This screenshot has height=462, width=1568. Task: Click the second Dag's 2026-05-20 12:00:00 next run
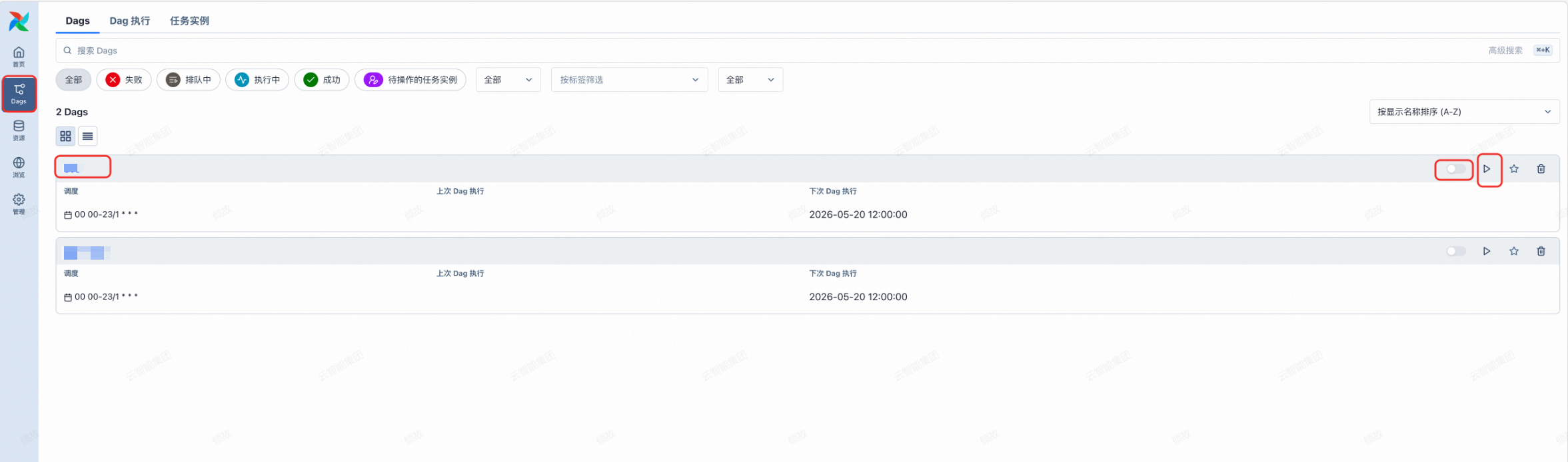click(858, 297)
